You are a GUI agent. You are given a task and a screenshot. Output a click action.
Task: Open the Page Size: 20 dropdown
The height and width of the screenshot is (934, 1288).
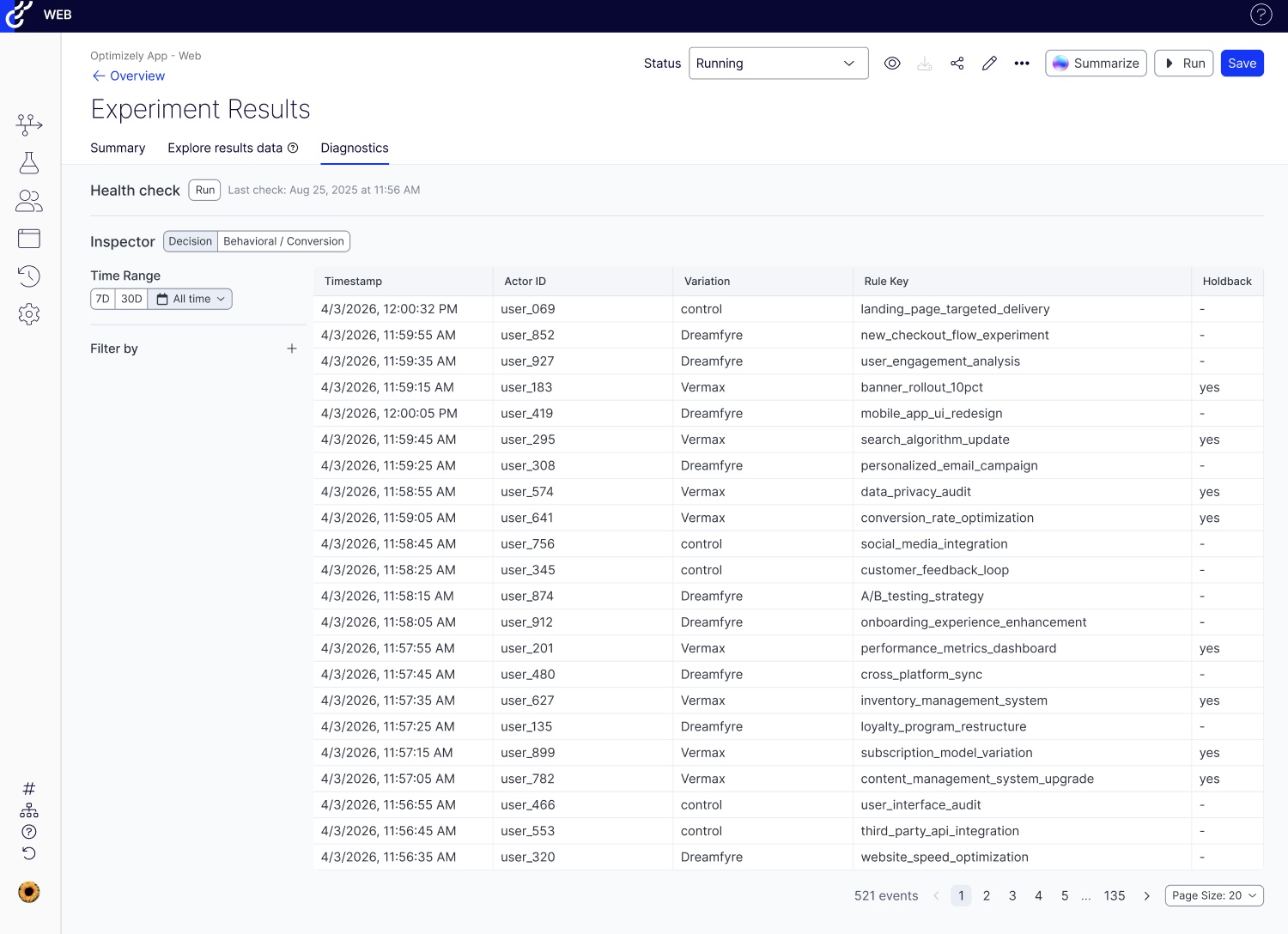click(1213, 895)
